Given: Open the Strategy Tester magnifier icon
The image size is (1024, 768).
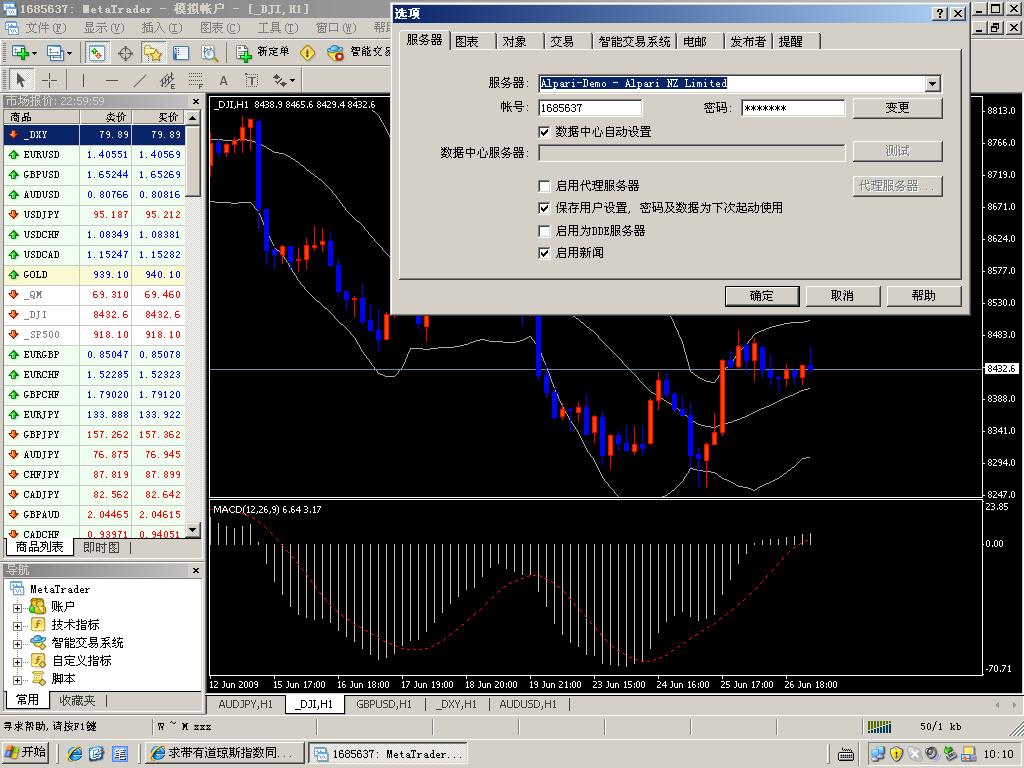Looking at the screenshot, I should point(210,53).
